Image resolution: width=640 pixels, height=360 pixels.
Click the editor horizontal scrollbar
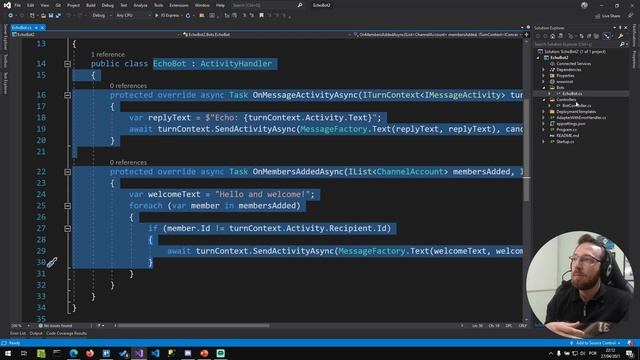pyautogui.click(x=193, y=326)
